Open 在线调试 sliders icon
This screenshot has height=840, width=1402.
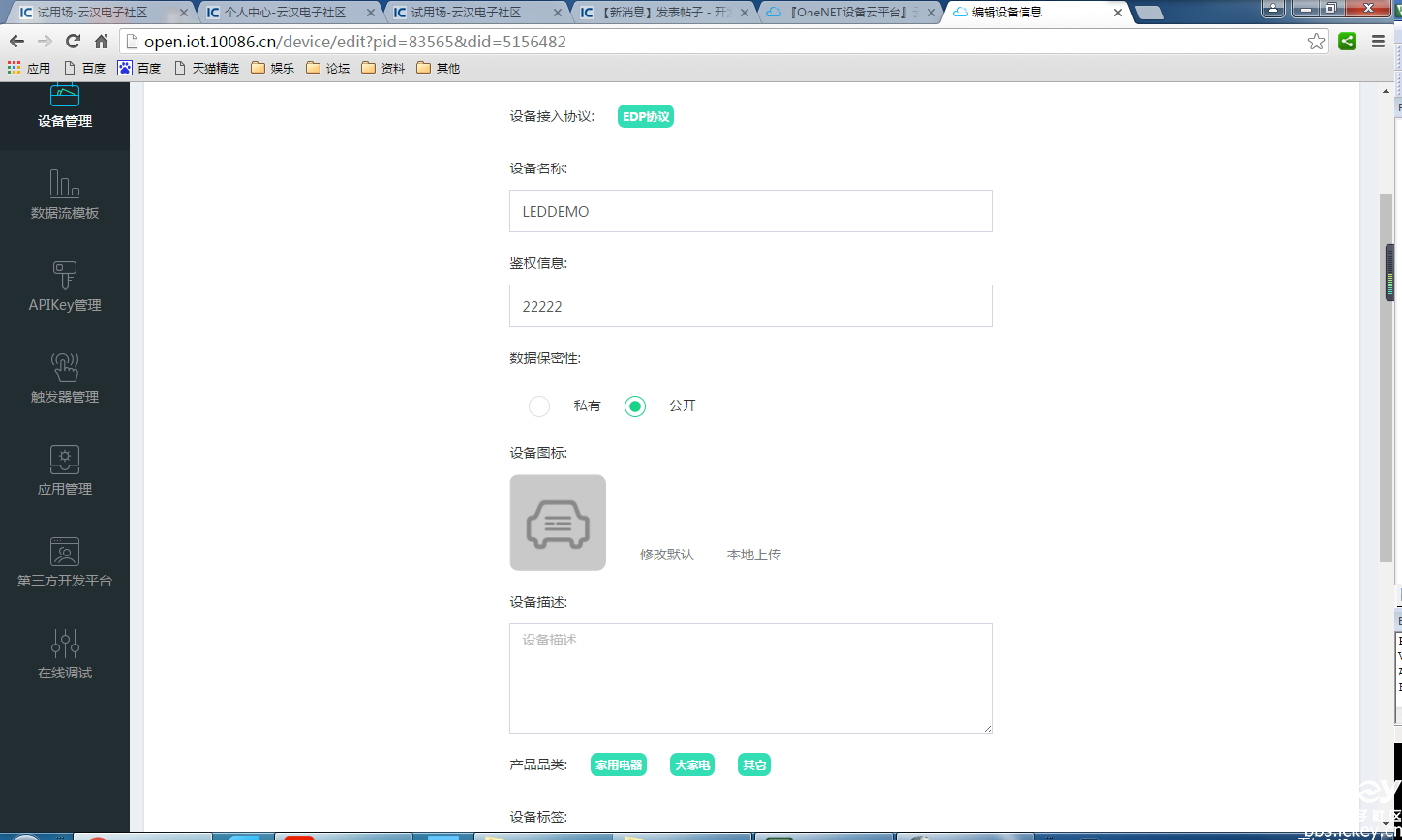pos(65,643)
